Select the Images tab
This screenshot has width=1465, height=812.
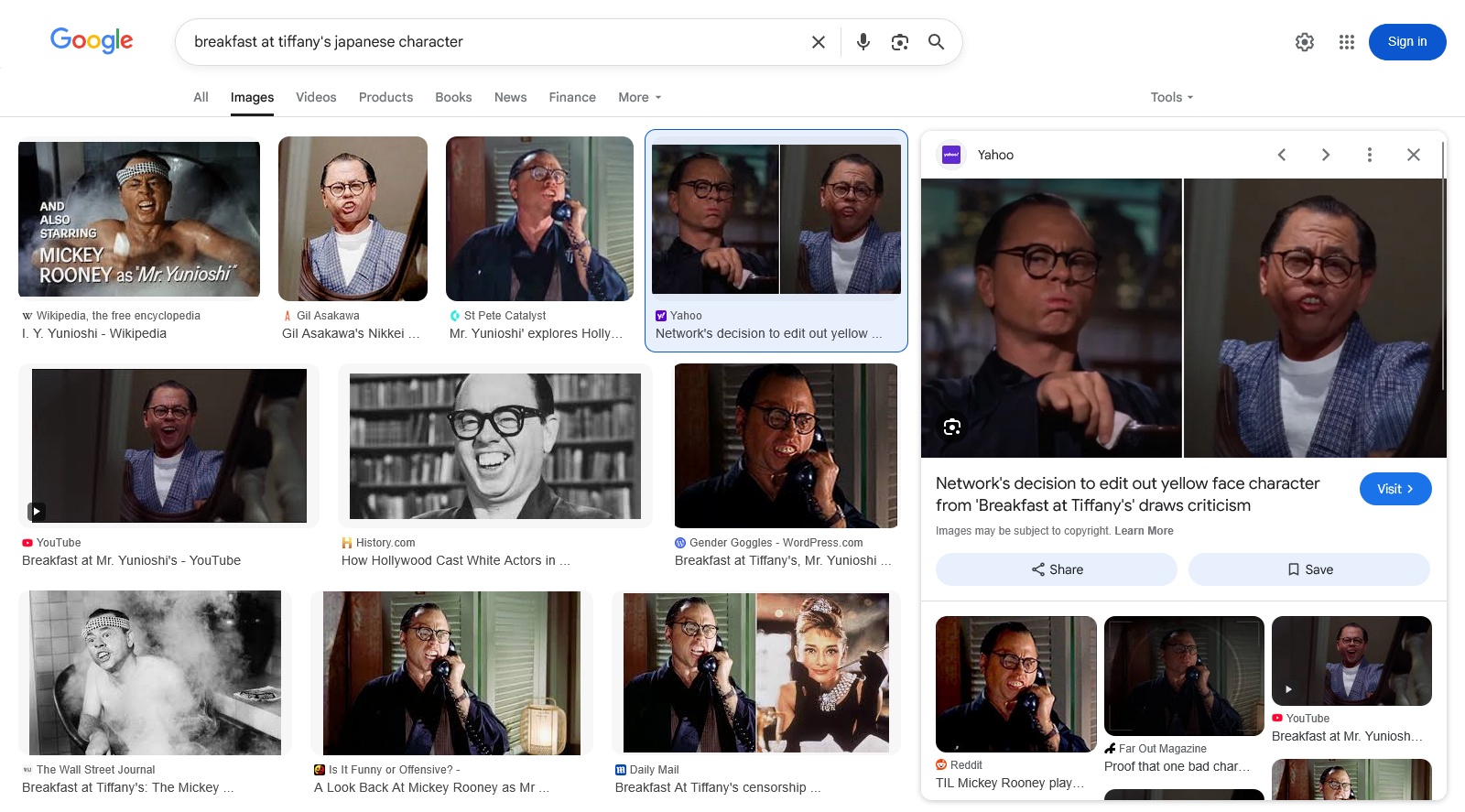(252, 98)
